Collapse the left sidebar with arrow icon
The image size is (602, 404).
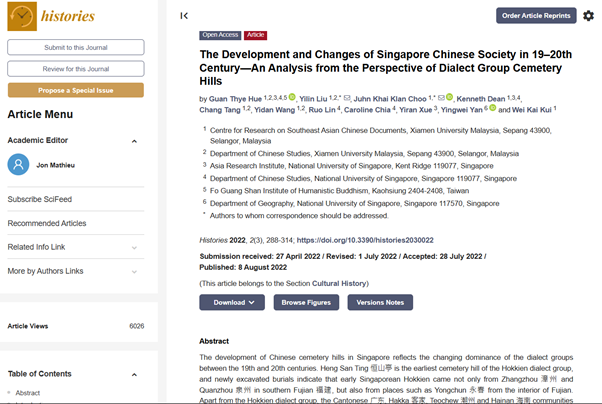click(x=184, y=15)
